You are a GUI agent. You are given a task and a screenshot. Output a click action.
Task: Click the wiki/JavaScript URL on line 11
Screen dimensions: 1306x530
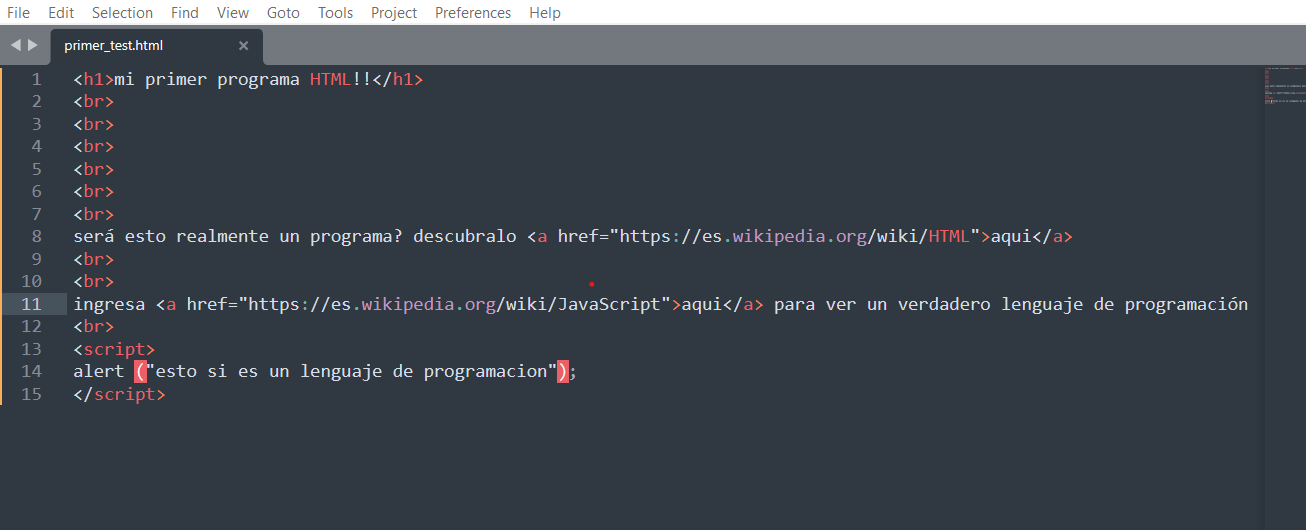pyautogui.click(x=454, y=304)
